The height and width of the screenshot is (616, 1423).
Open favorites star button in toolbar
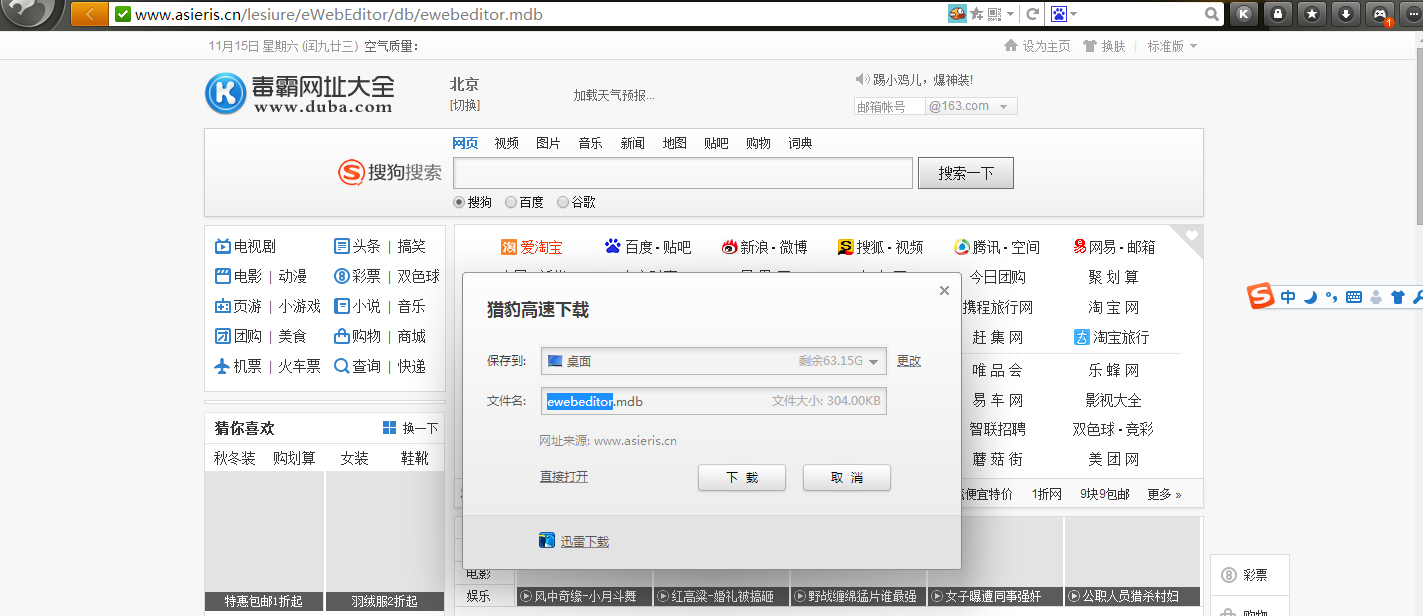[1312, 14]
